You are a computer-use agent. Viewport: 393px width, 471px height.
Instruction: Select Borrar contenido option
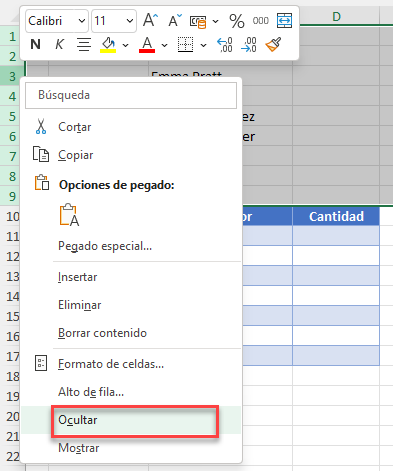click(131, 333)
